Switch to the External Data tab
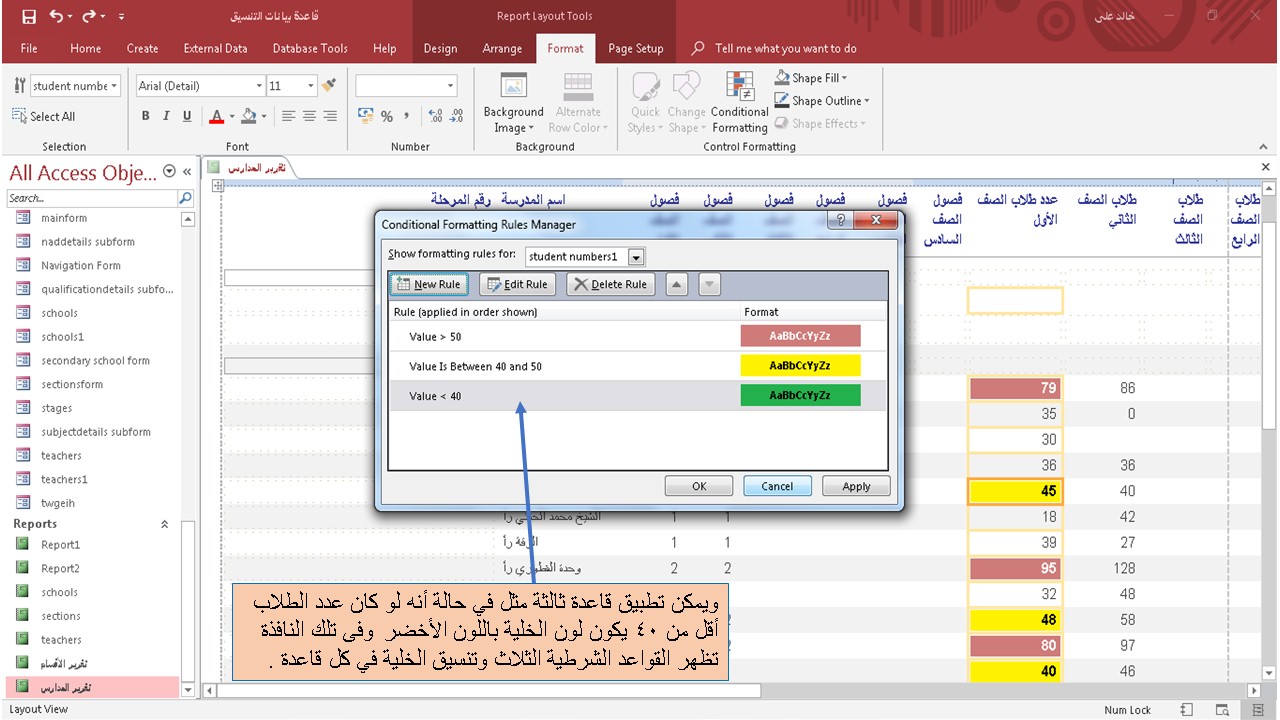 point(215,48)
